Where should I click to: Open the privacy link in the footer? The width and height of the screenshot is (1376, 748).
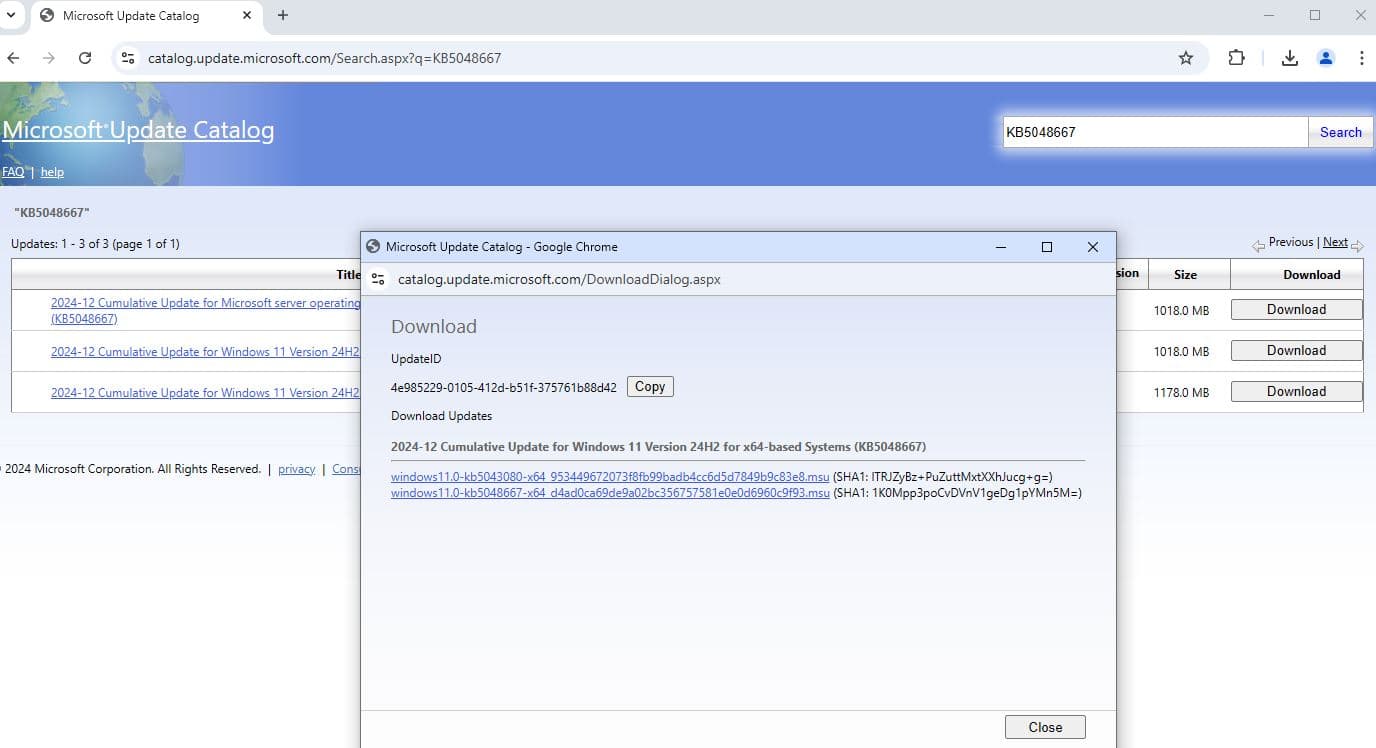[296, 469]
